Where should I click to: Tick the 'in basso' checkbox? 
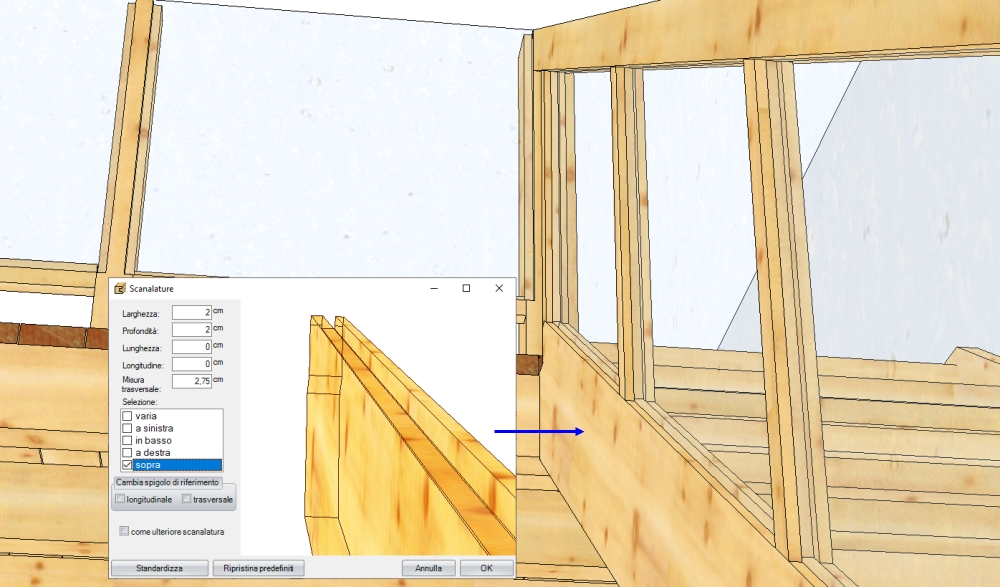[x=127, y=440]
